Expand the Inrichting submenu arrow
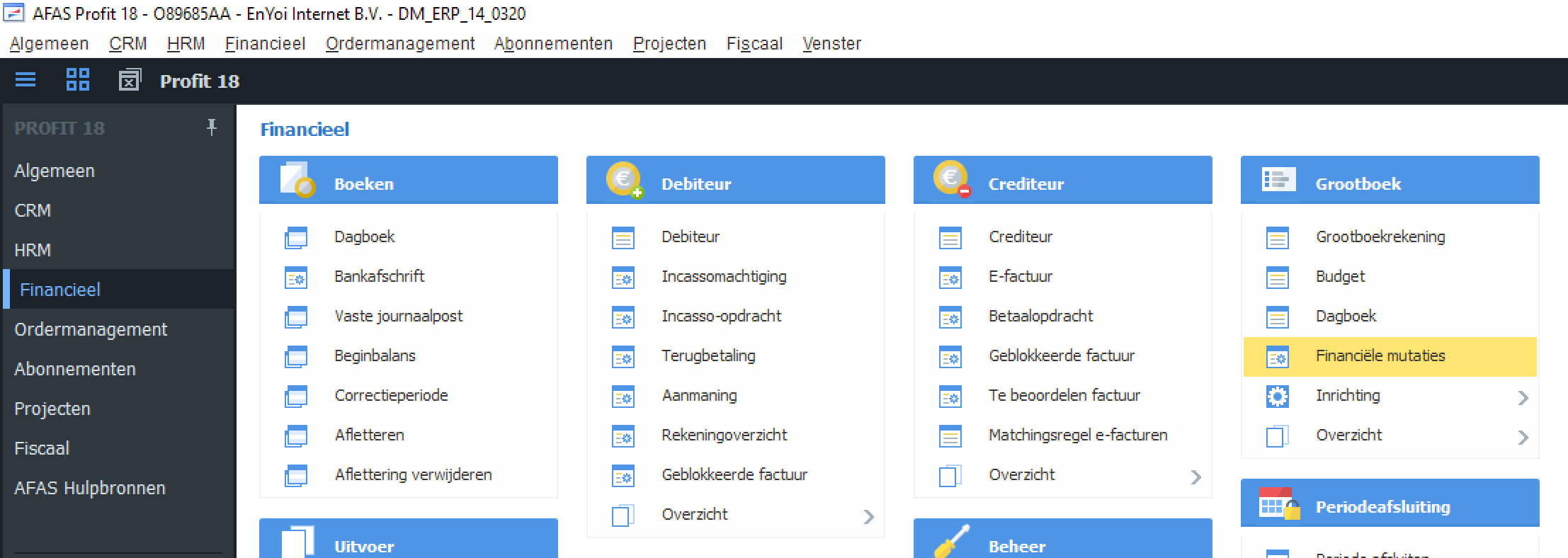Image resolution: width=1568 pixels, height=558 pixels. click(1523, 398)
